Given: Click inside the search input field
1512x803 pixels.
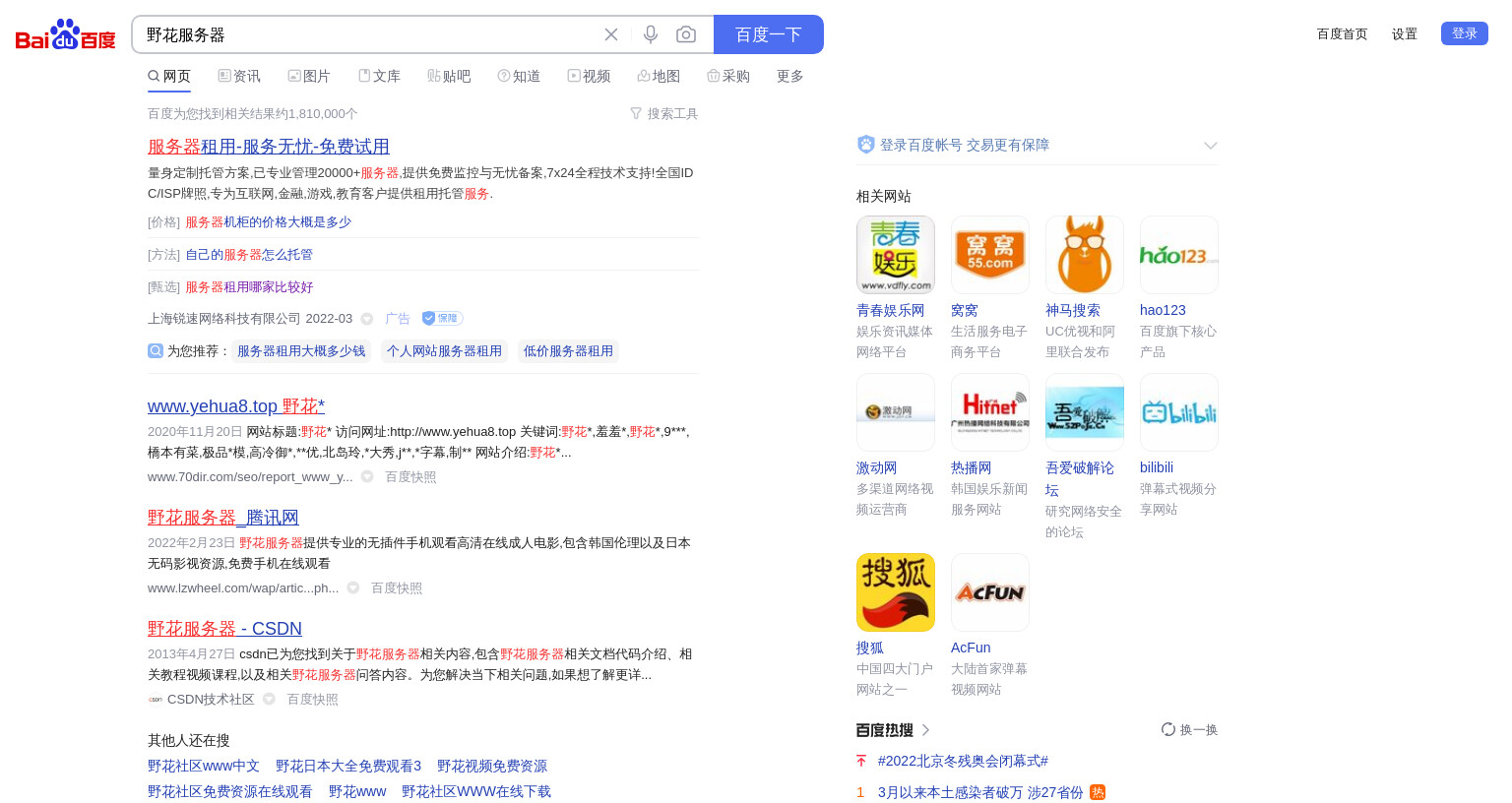Looking at the screenshot, I should pyautogui.click(x=364, y=34).
